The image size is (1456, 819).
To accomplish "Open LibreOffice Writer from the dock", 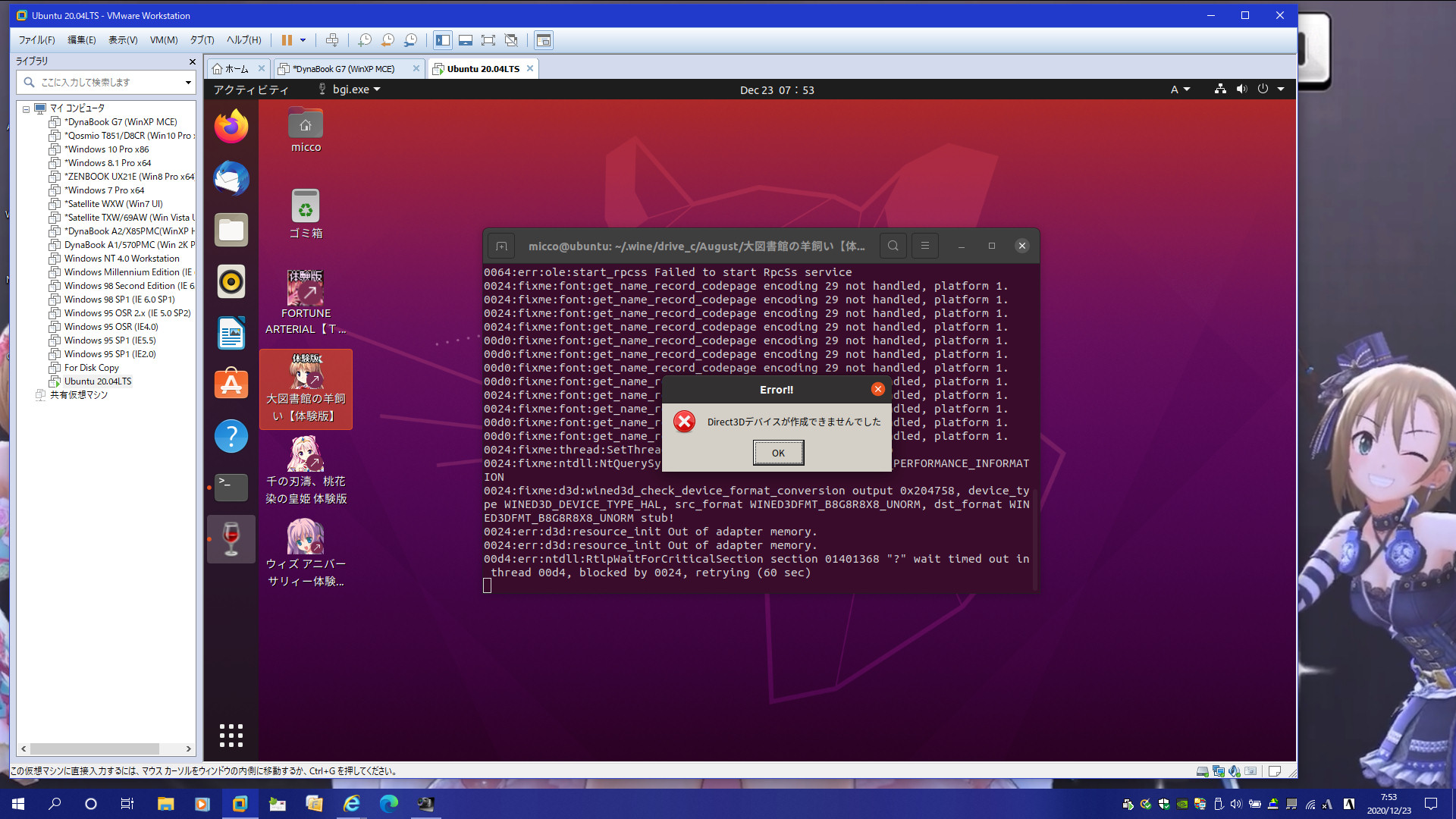I will [231, 333].
